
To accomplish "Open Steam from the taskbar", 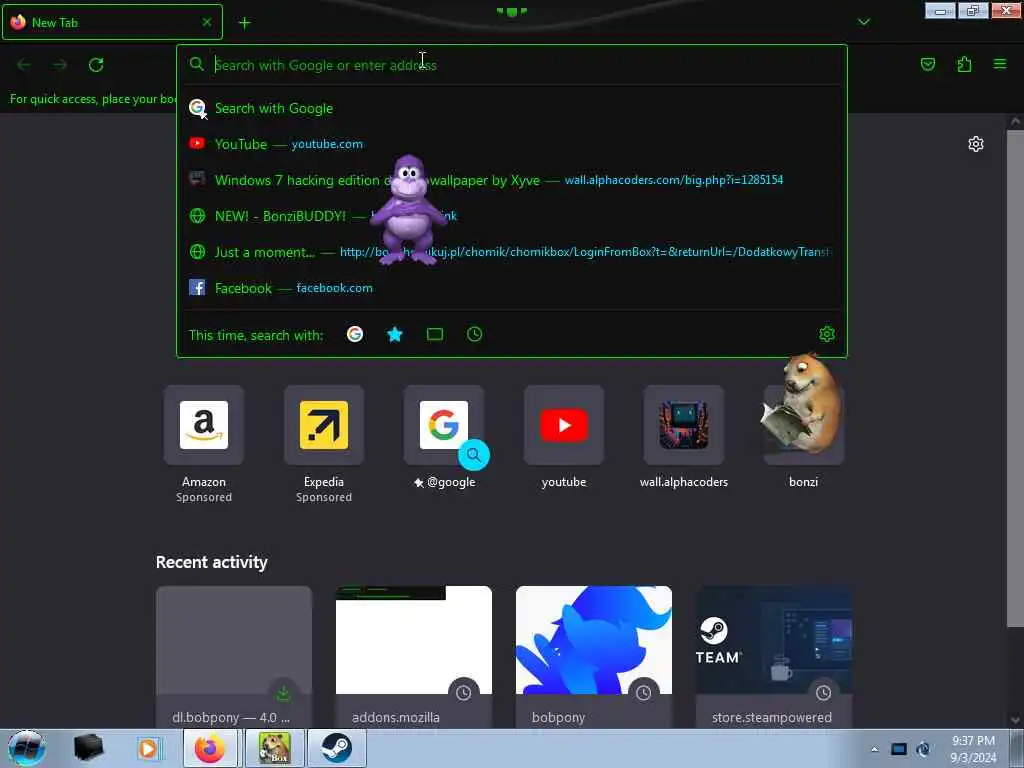I will coord(336,748).
